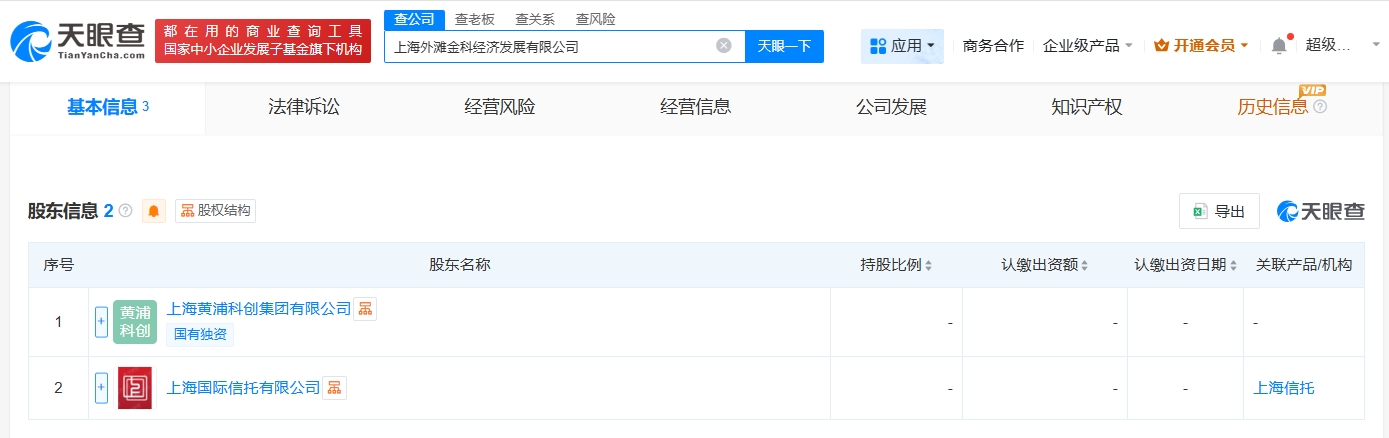The width and height of the screenshot is (1389, 438).
Task: Expand the 上海国际信托 shareholder row
Action: [x=101, y=387]
